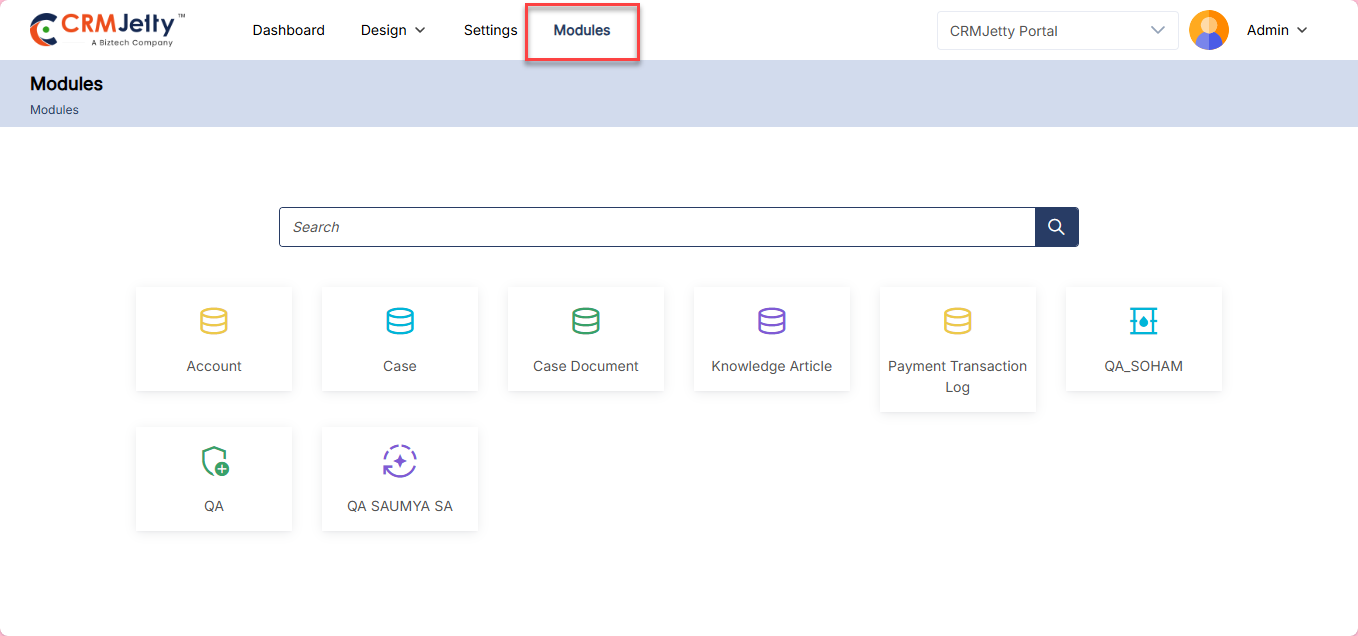This screenshot has width=1358, height=636.
Task: Click the Admin user avatar
Action: (1208, 30)
